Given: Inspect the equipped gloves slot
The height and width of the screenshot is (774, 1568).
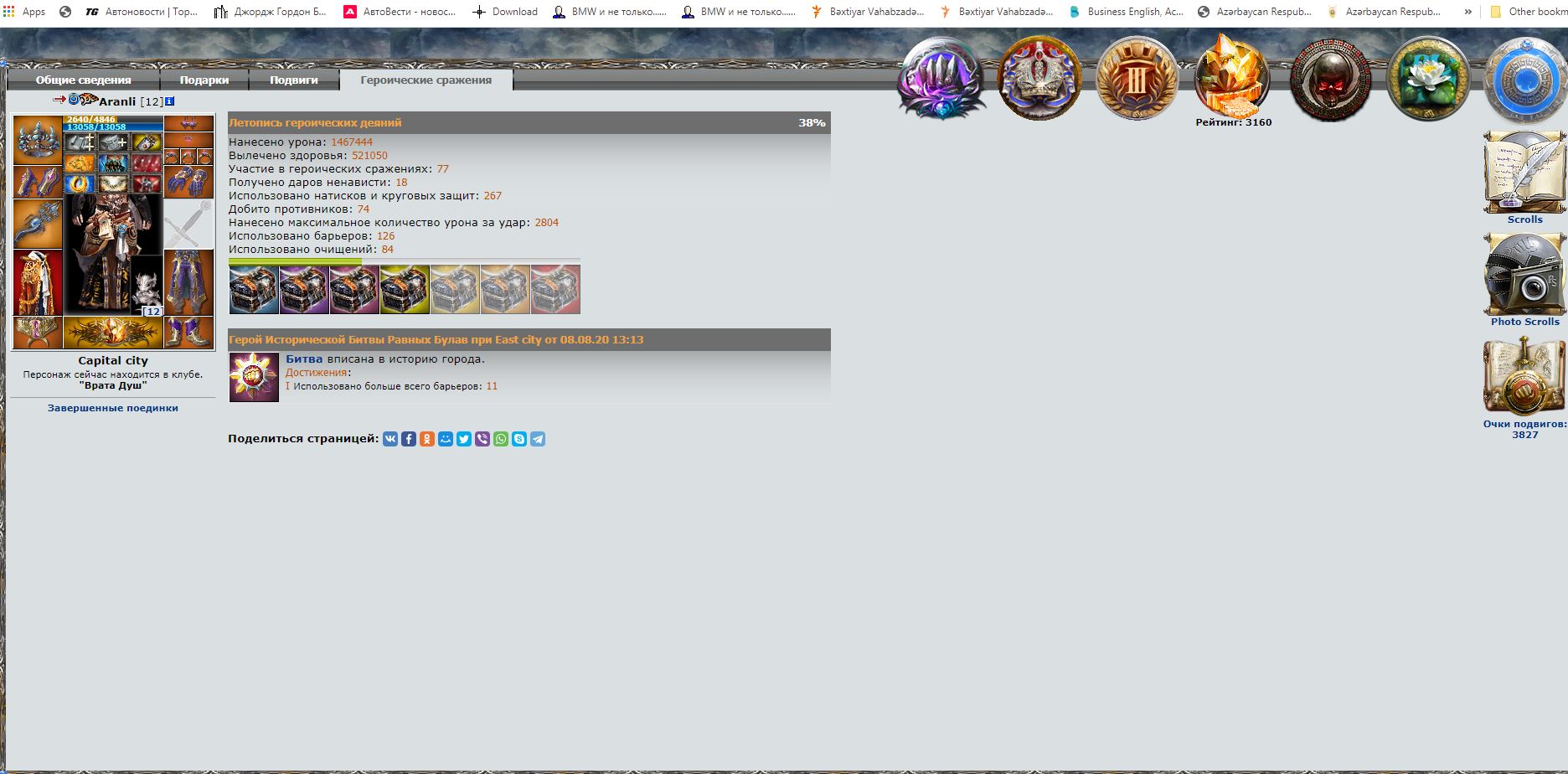Looking at the screenshot, I should click(188, 182).
